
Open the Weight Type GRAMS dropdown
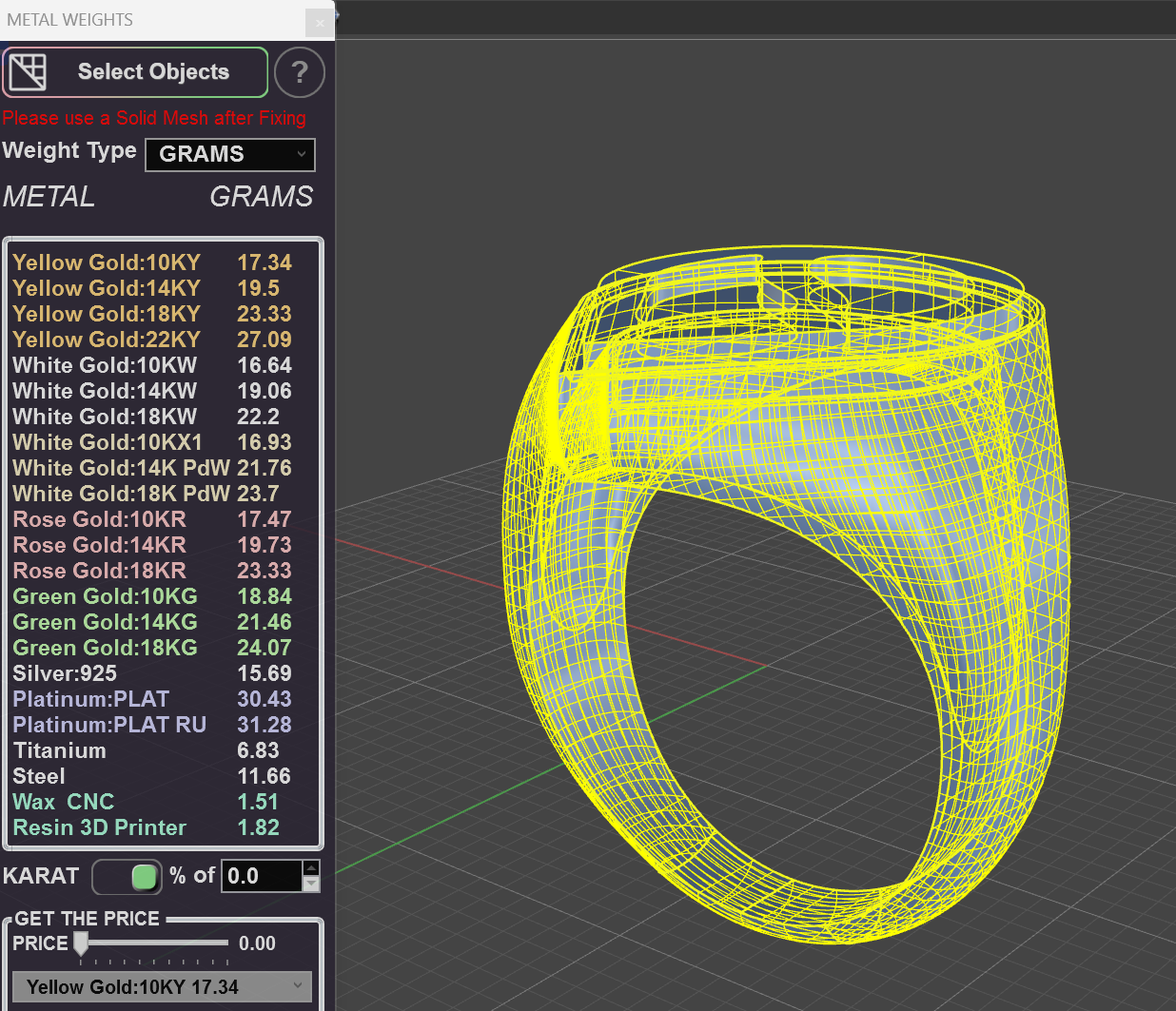229,154
